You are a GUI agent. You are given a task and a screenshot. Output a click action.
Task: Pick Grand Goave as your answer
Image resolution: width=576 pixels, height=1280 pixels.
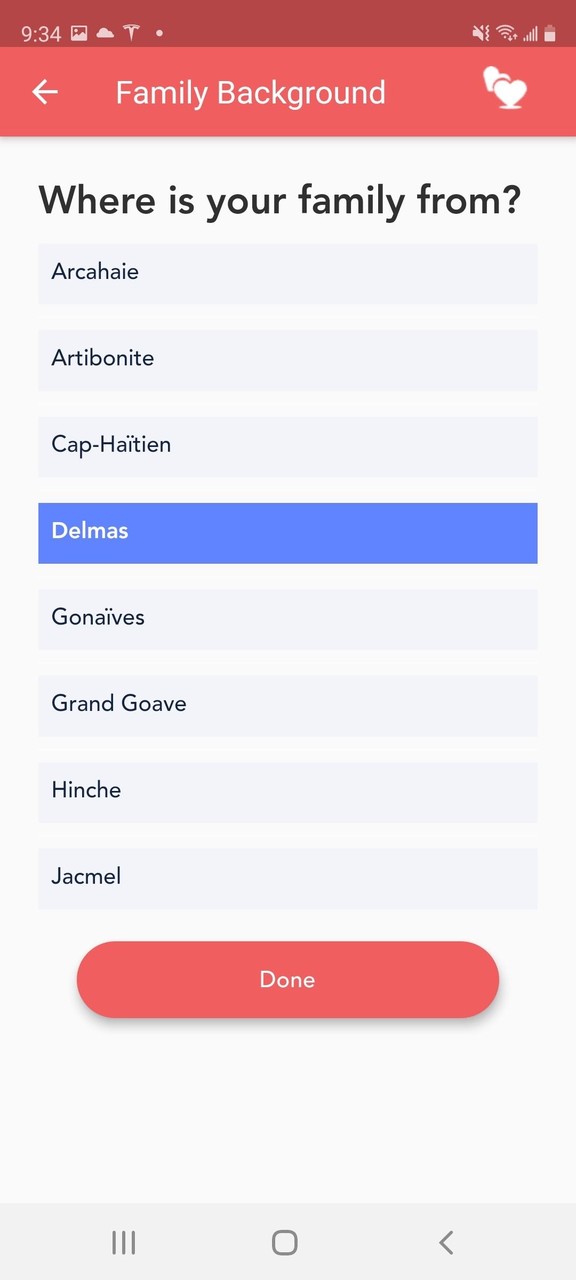pyautogui.click(x=288, y=705)
